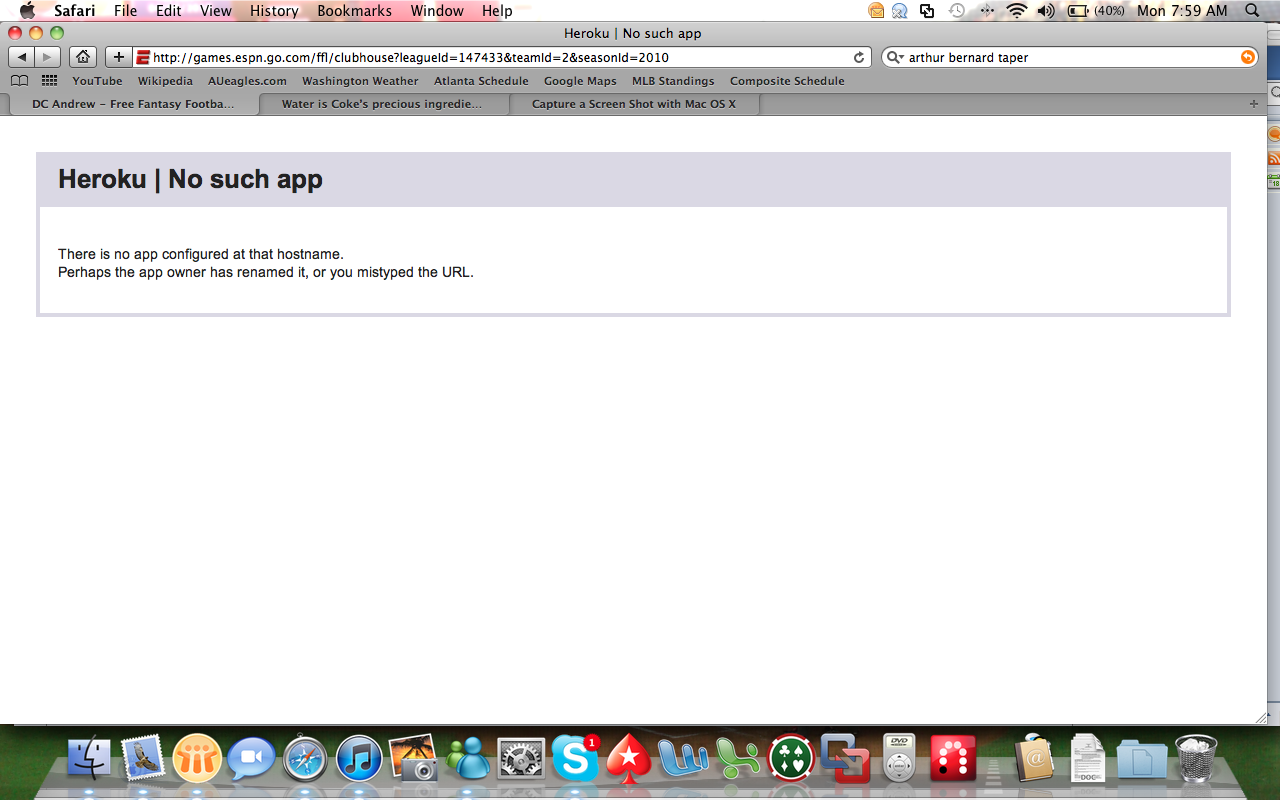Open the Address Book stack in Dock
Screen dimensions: 1280x800
(x=1034, y=758)
